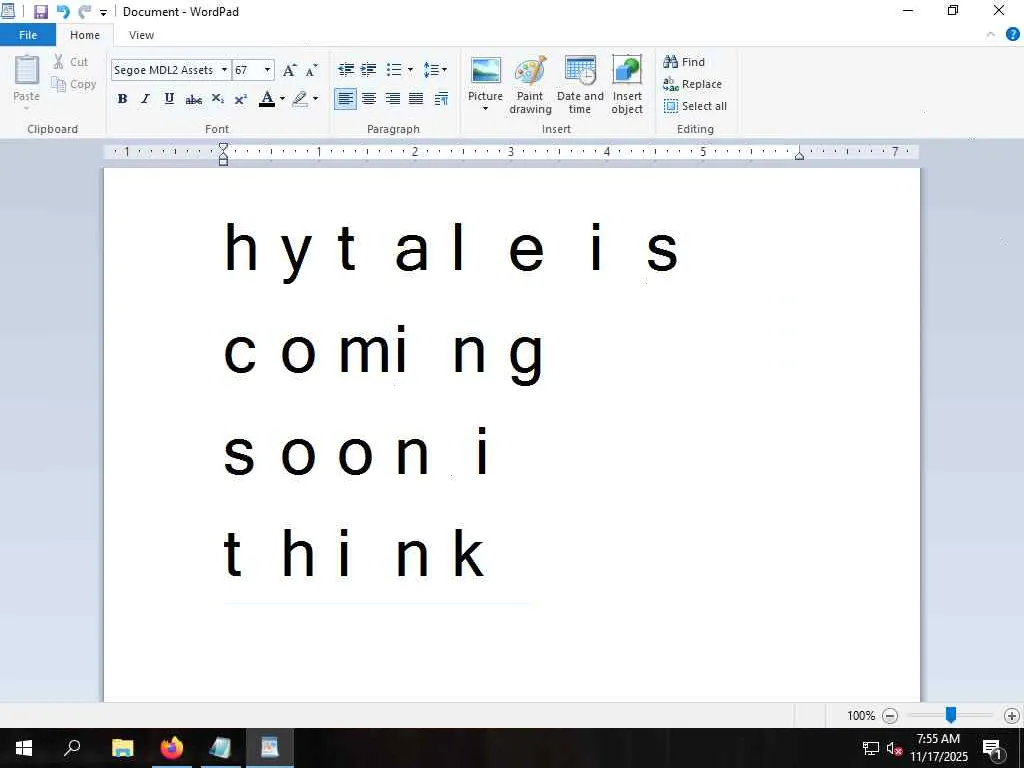Open the taskbar clock showing 7:55 AM
1024x768 pixels.
point(938,748)
